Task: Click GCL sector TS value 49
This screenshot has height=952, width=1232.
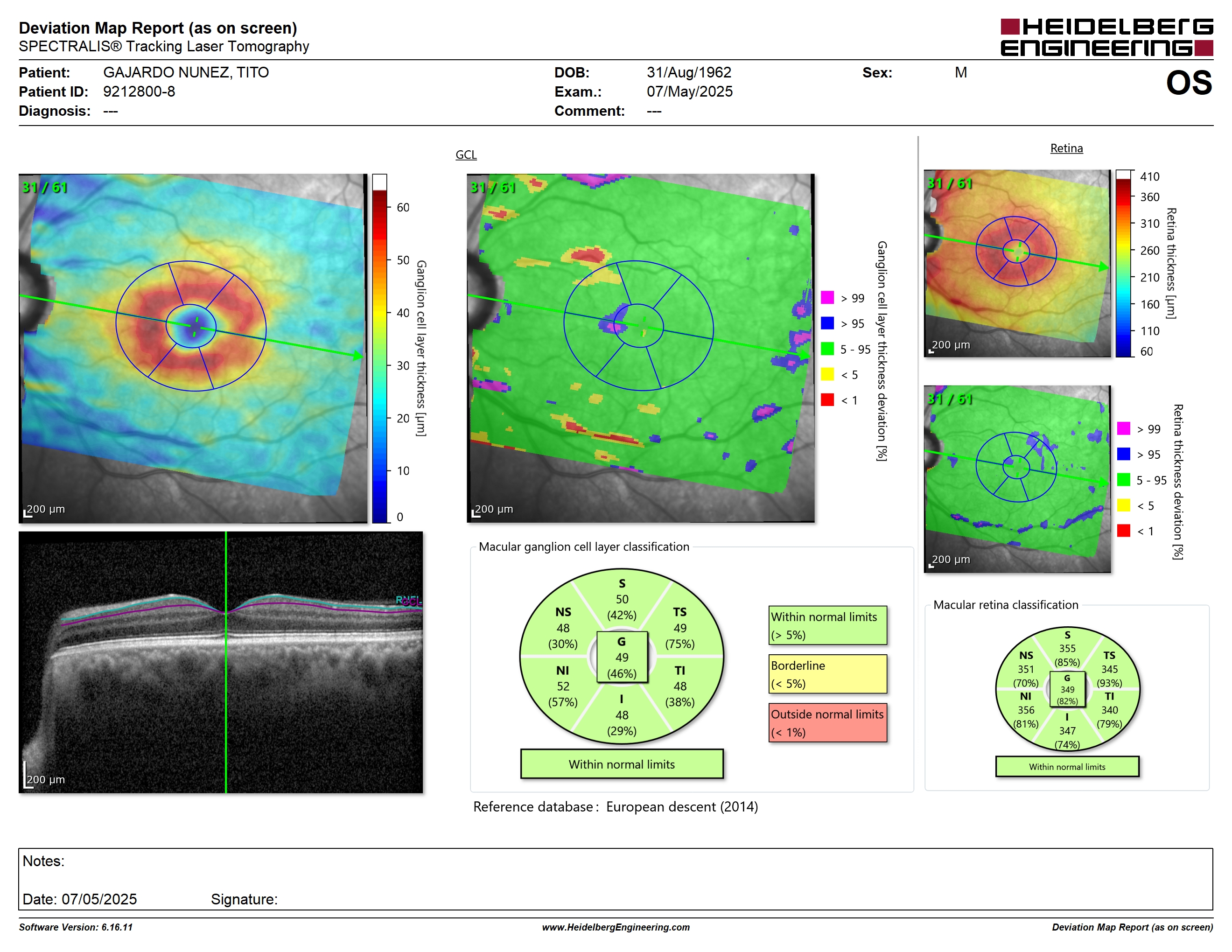Action: [x=680, y=628]
